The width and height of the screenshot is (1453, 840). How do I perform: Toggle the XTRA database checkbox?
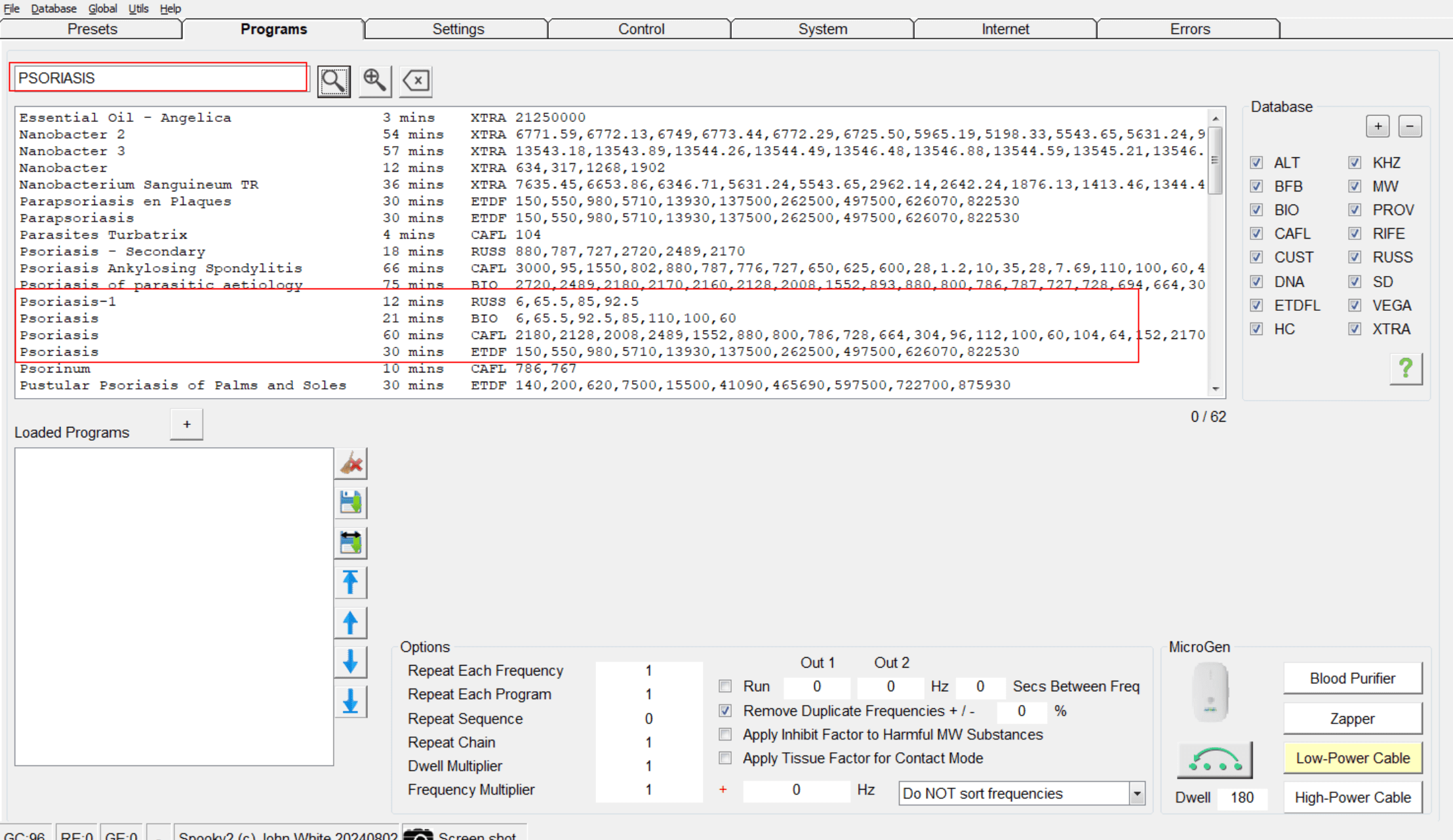1355,329
